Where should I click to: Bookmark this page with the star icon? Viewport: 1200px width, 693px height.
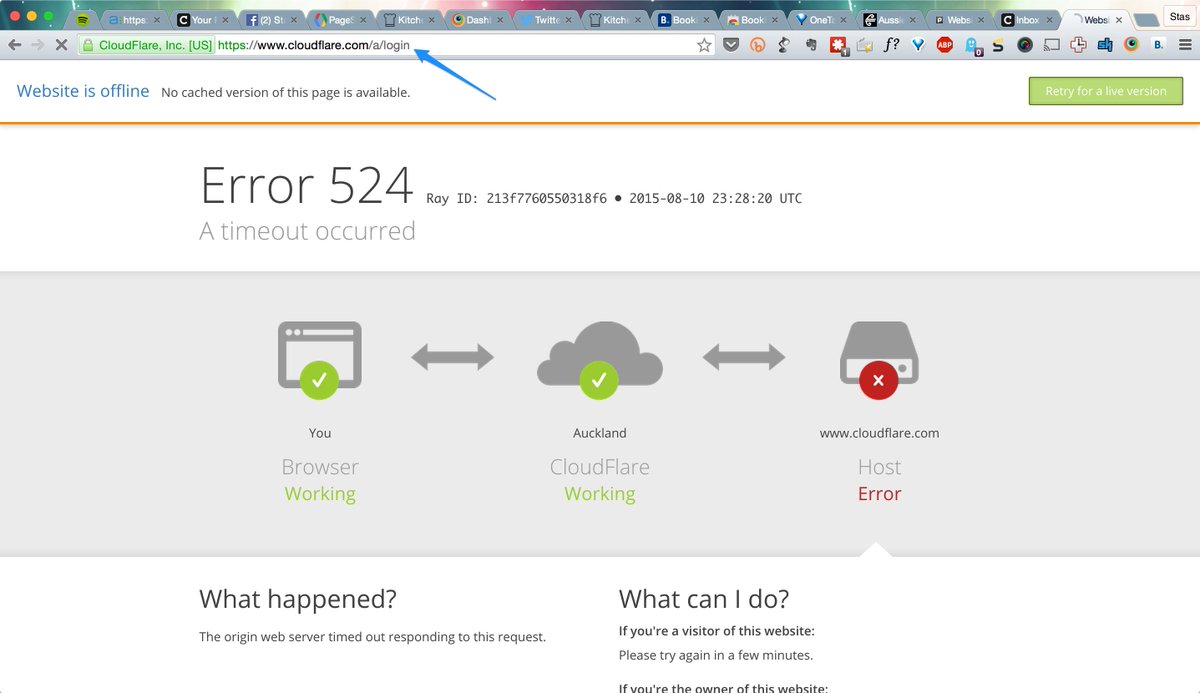pyautogui.click(x=704, y=44)
